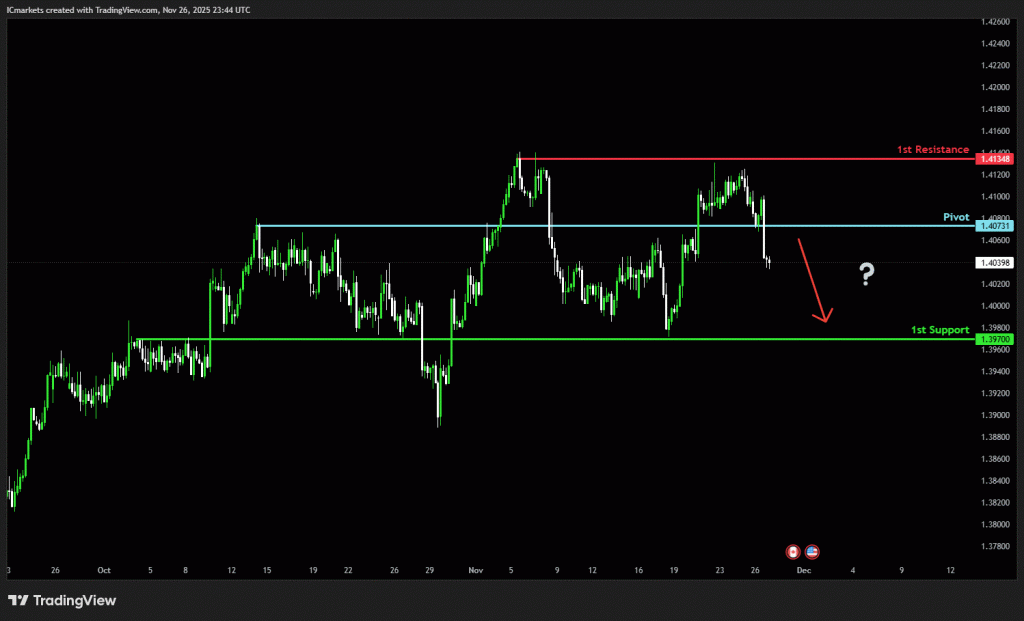Screen dimensions: 1024x621
Task: Click the blue 1.40731 pivot price tag
Action: 996,226
